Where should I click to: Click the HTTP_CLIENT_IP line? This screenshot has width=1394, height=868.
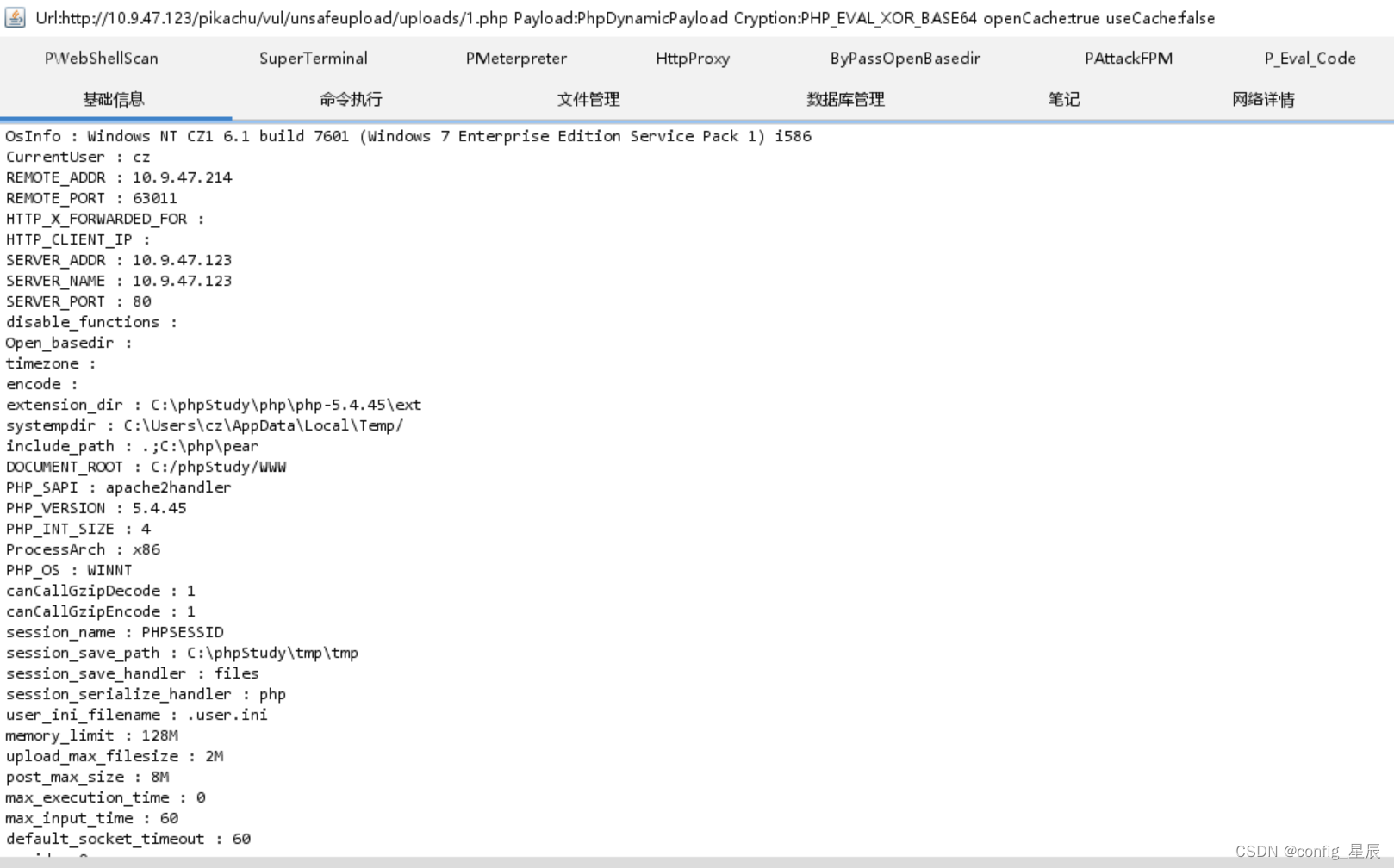click(78, 239)
